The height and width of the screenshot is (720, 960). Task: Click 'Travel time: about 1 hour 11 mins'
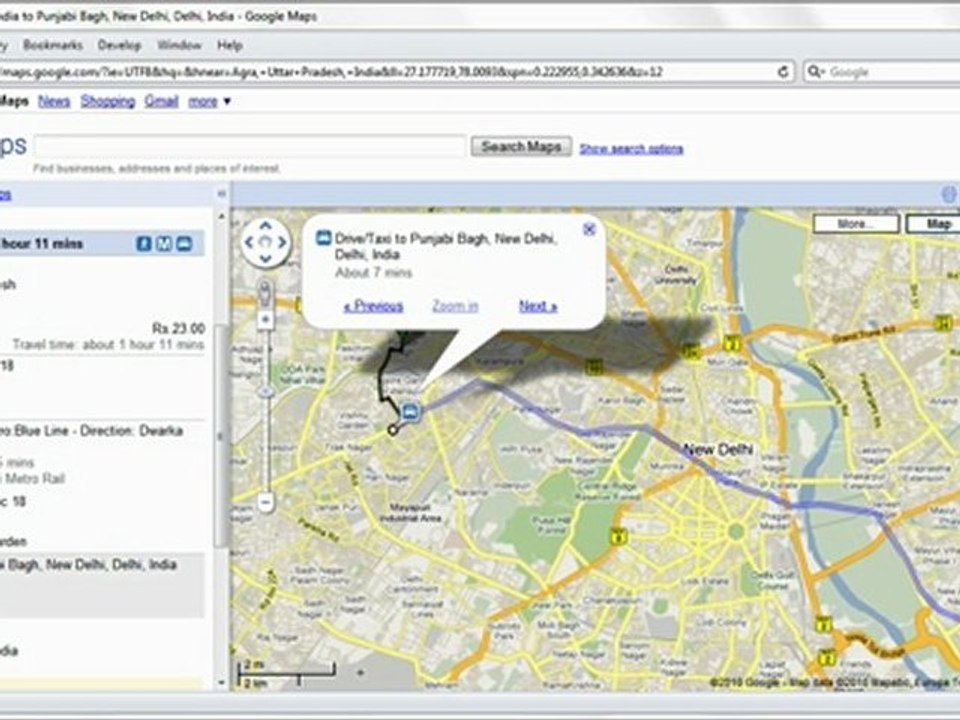108,345
